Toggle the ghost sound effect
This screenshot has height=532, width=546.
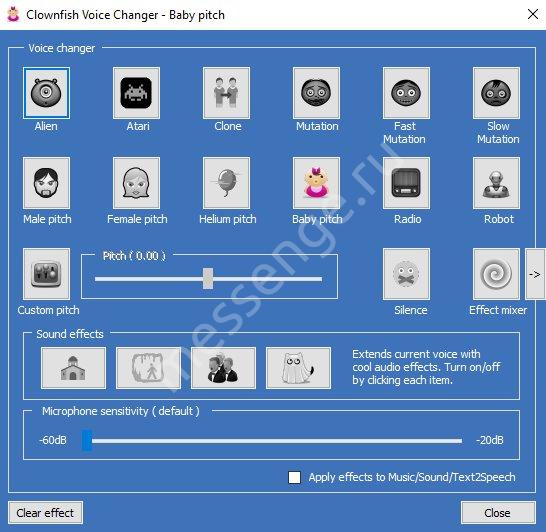pos(298,368)
